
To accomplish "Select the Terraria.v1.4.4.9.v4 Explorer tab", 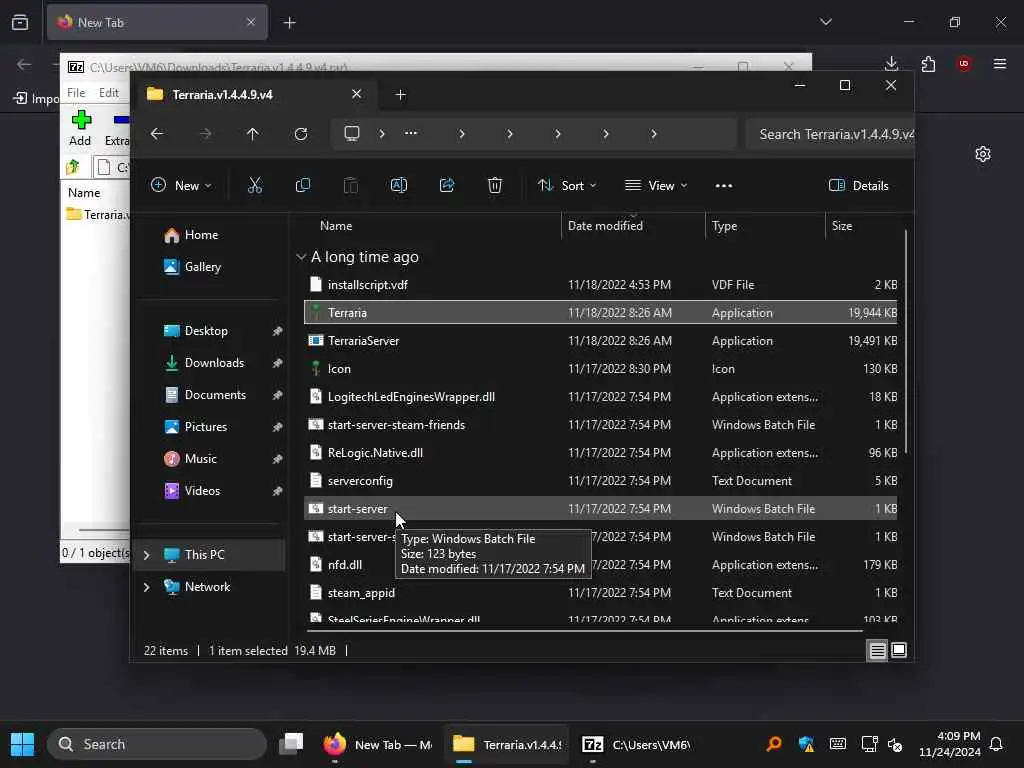I will click(x=254, y=95).
